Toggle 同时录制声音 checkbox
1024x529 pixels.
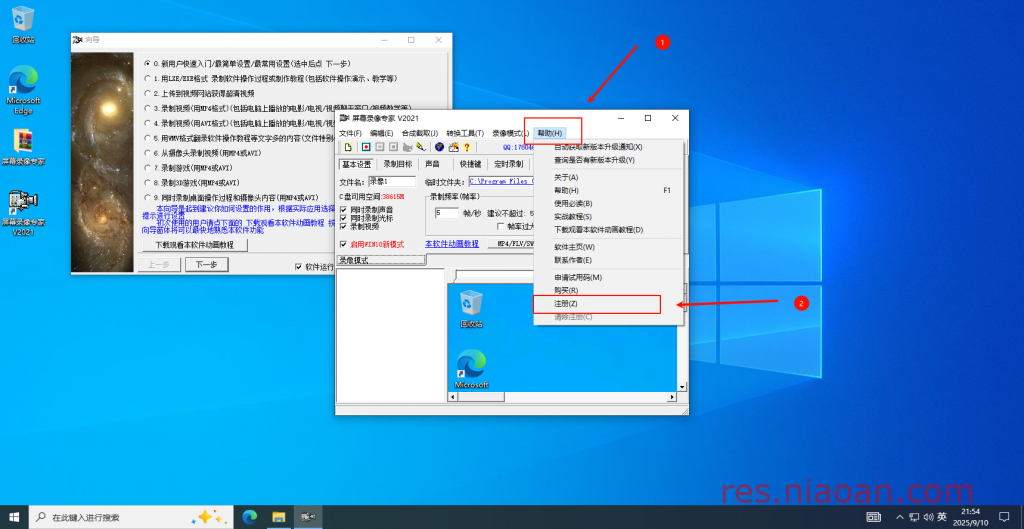coord(367,210)
